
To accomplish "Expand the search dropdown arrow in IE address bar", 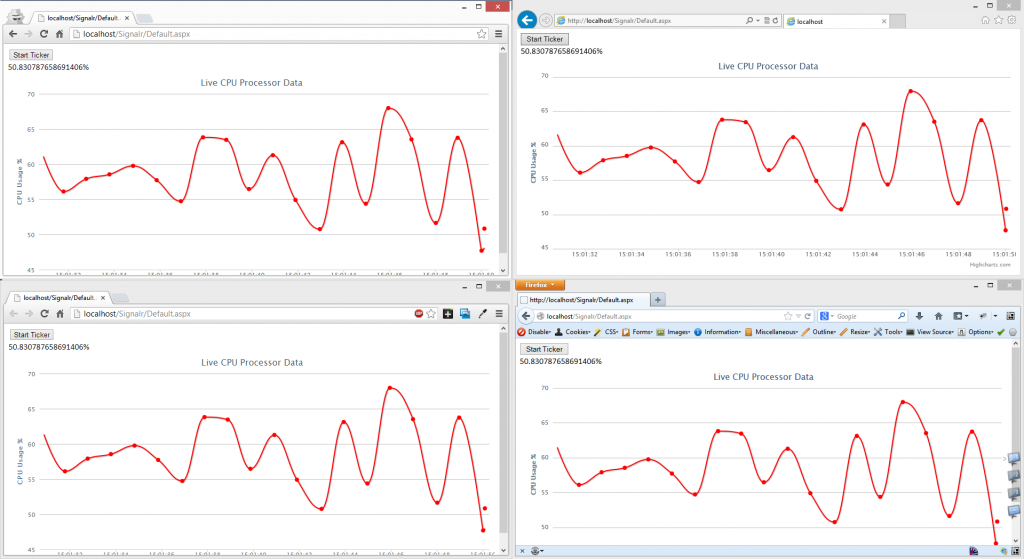I will tap(758, 21).
